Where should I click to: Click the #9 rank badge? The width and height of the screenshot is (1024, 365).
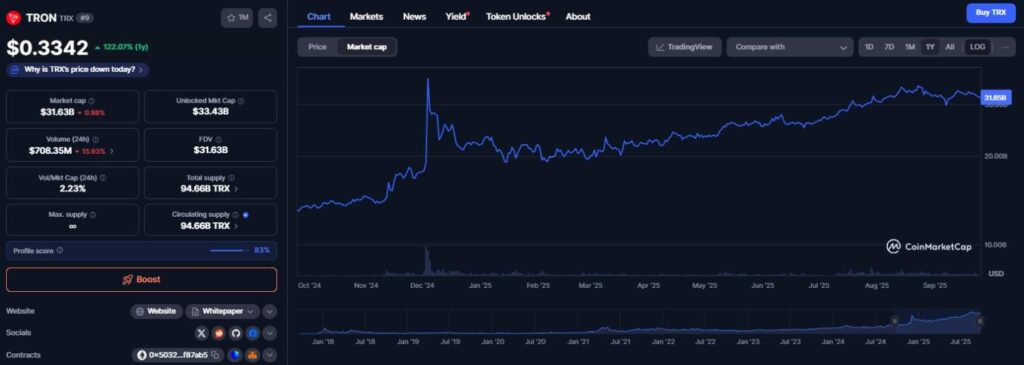tap(85, 18)
